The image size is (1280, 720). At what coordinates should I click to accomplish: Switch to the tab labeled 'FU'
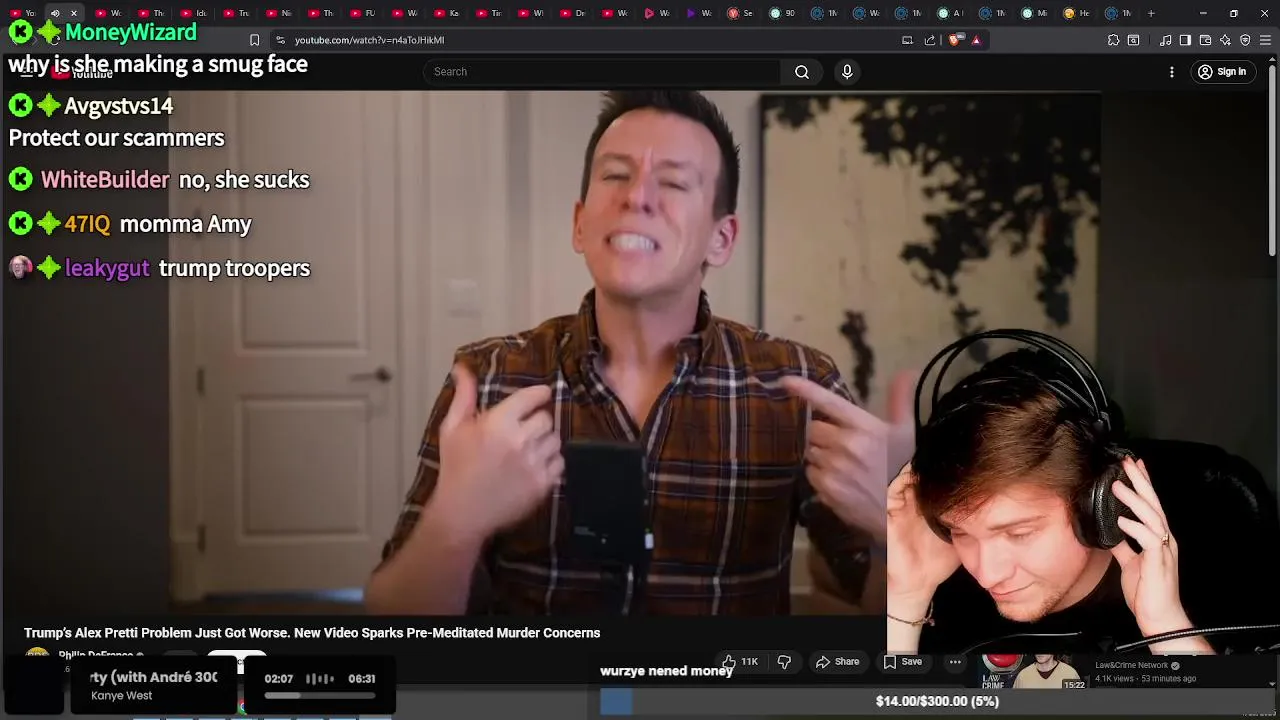tap(362, 13)
